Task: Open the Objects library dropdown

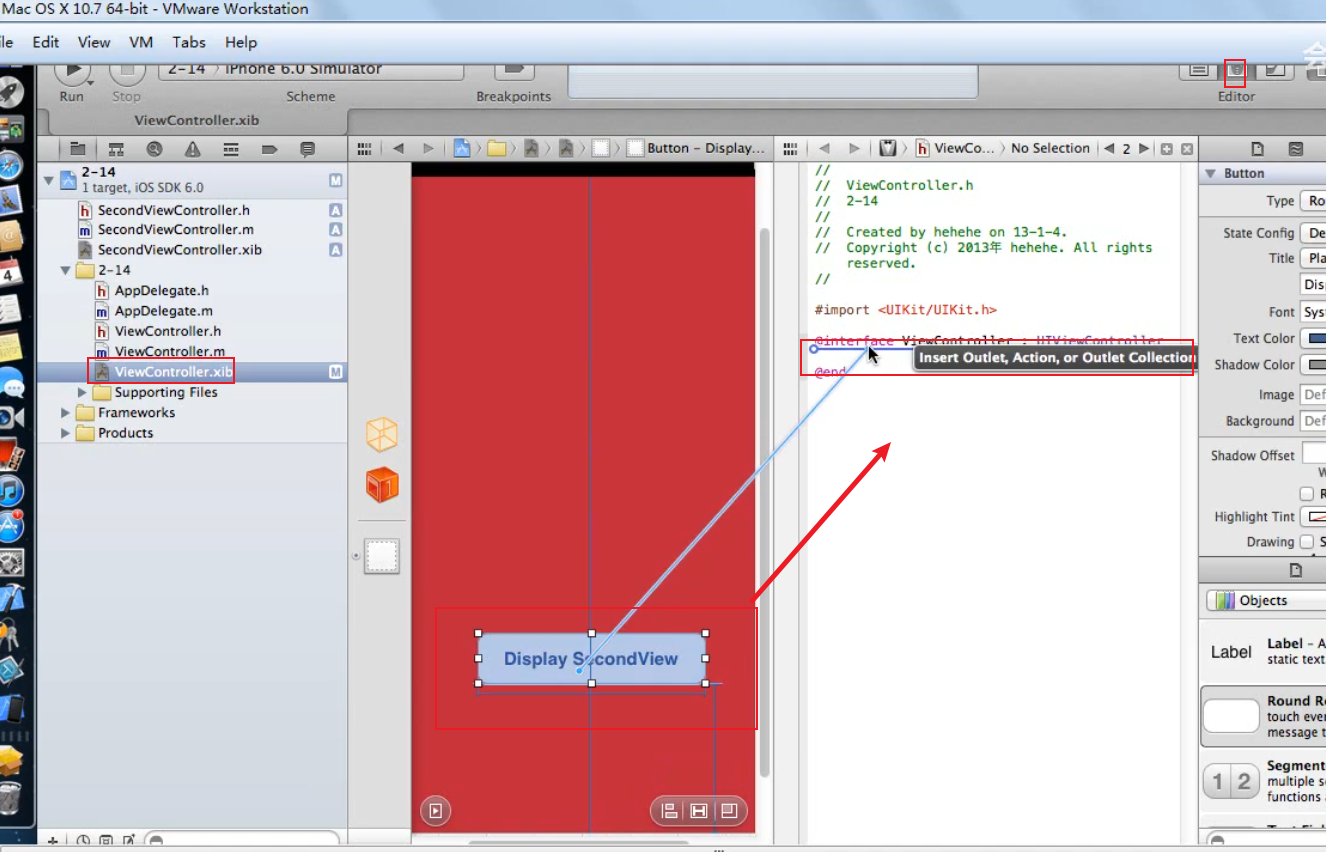Action: pos(1266,600)
